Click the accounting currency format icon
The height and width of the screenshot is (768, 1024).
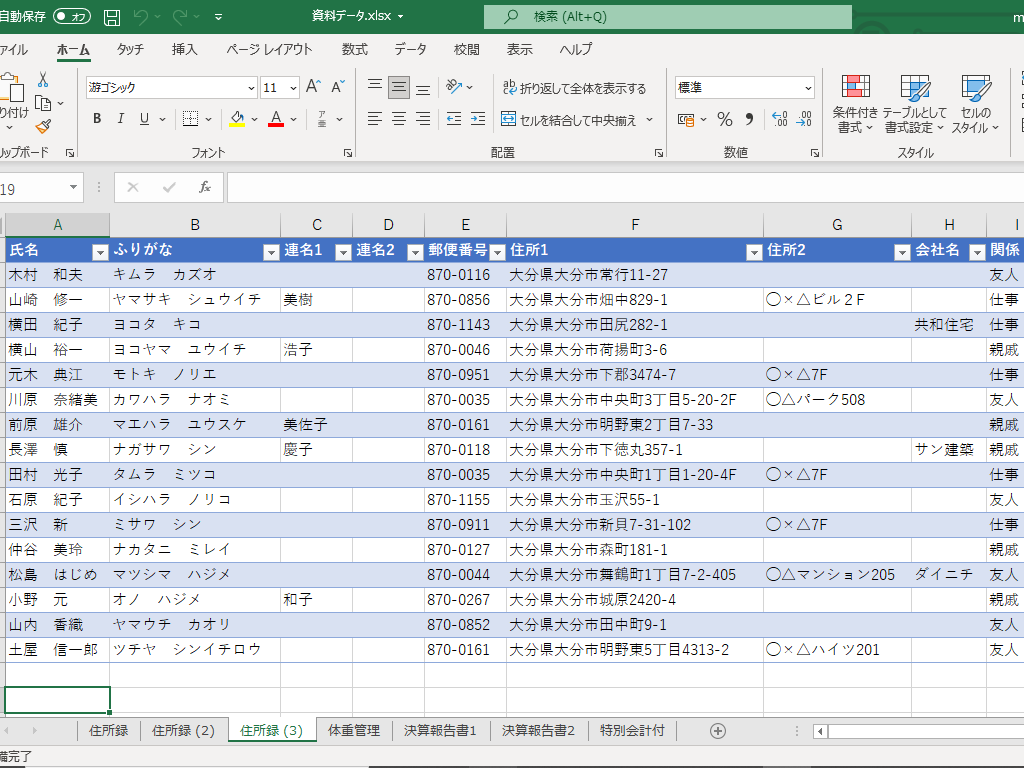click(x=686, y=120)
